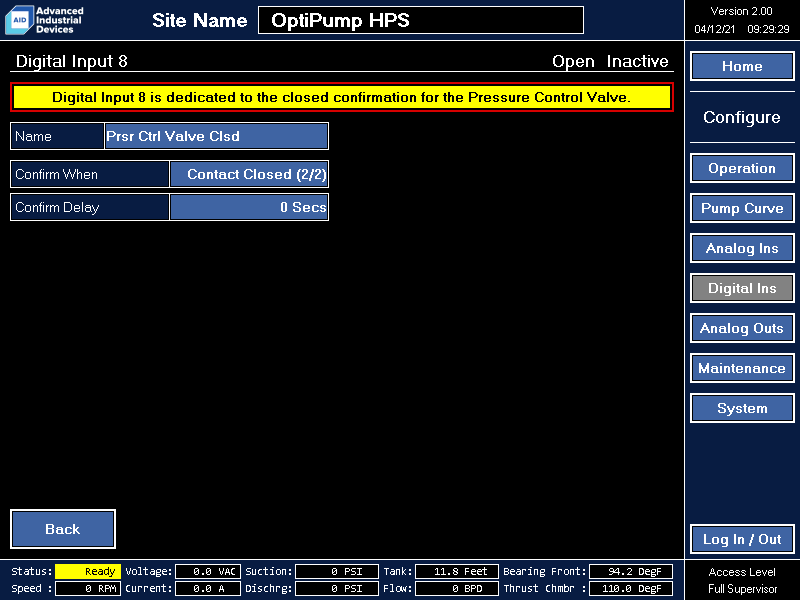Image resolution: width=800 pixels, height=600 pixels.
Task: Edit the Prsr Ctrl Valve Clsd name field
Action: tap(216, 136)
